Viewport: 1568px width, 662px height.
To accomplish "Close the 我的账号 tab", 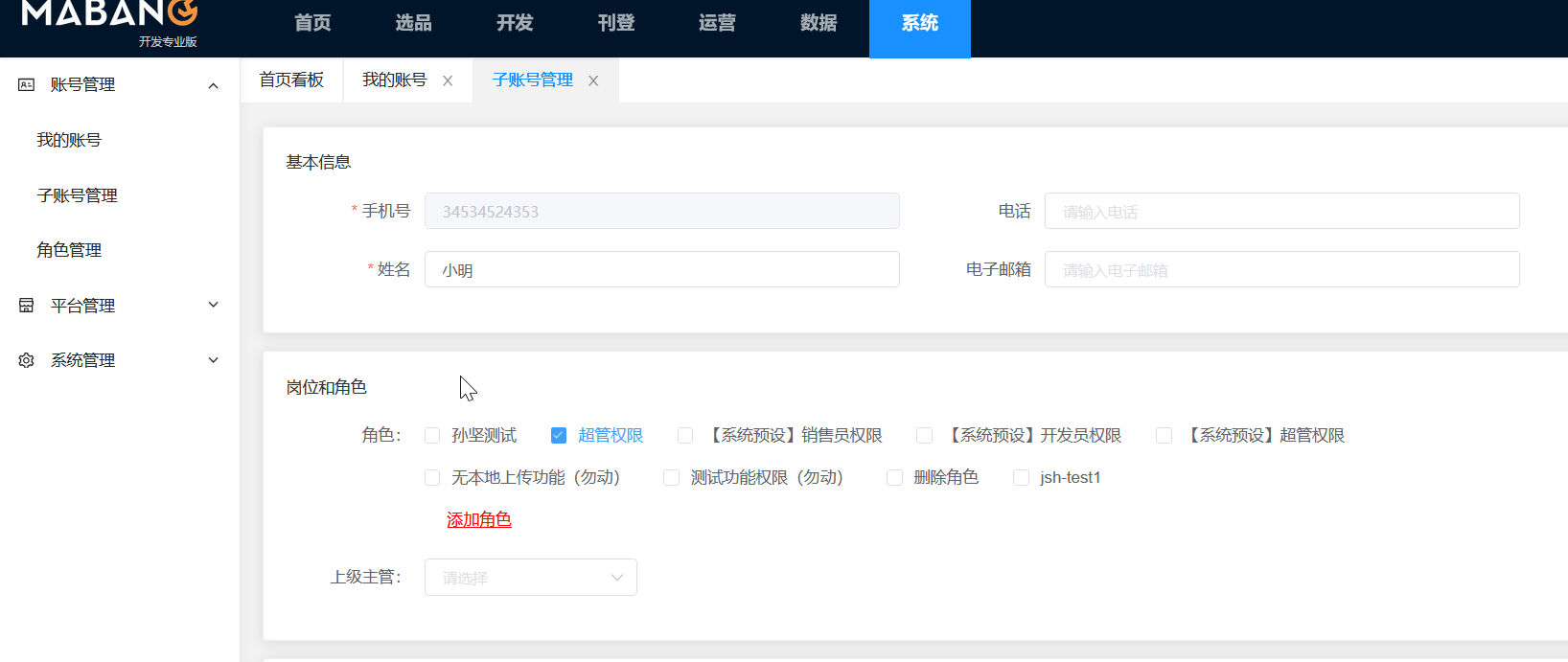I will point(448,81).
